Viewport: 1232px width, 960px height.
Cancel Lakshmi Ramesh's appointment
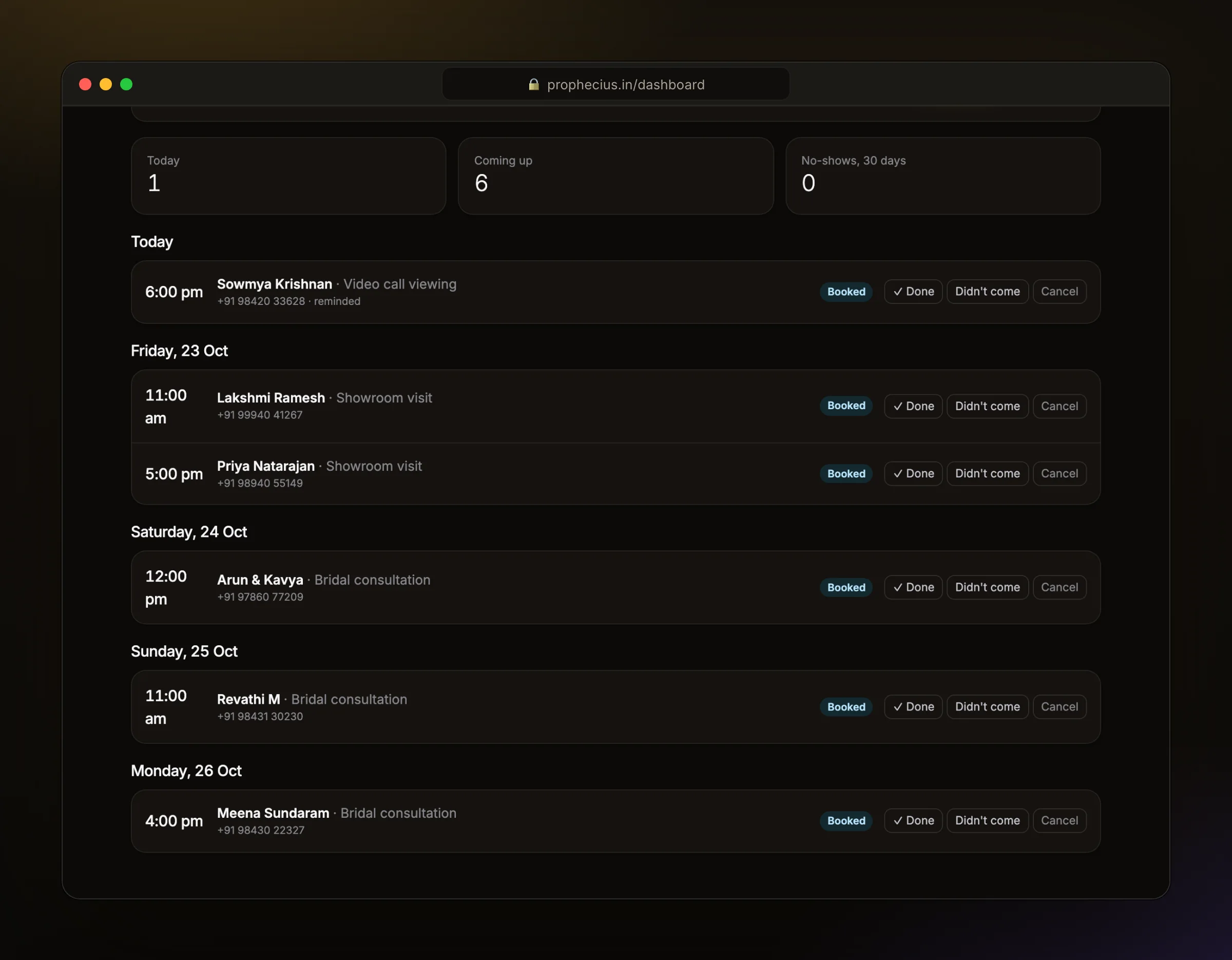point(1059,406)
